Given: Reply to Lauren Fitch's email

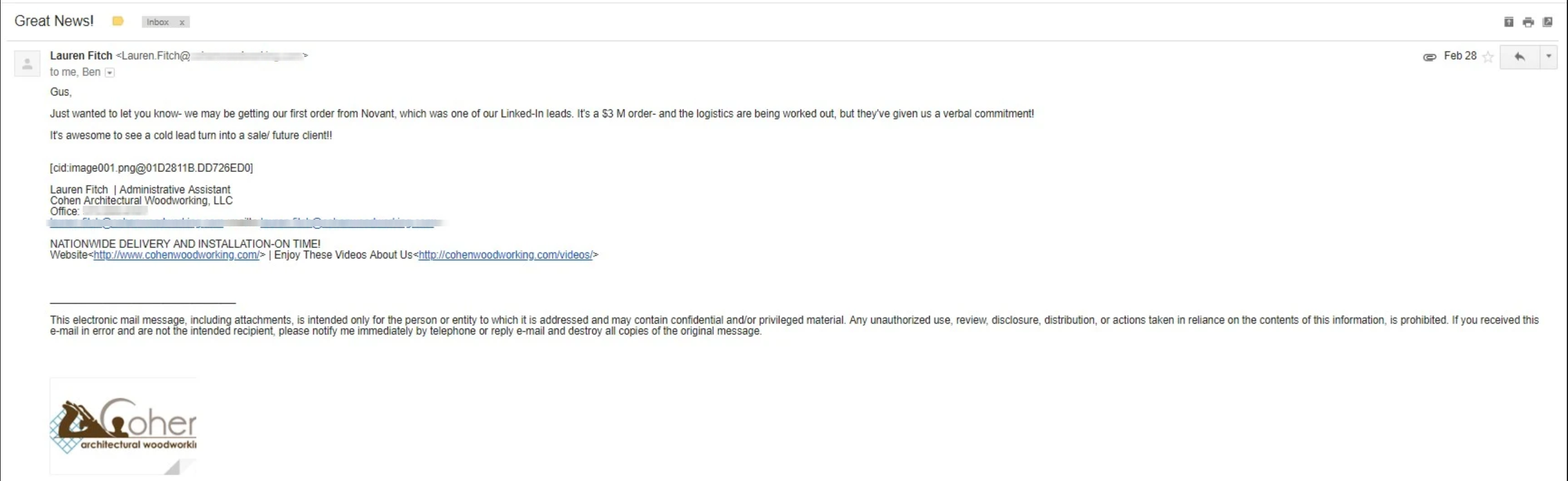Looking at the screenshot, I should pos(1519,57).
